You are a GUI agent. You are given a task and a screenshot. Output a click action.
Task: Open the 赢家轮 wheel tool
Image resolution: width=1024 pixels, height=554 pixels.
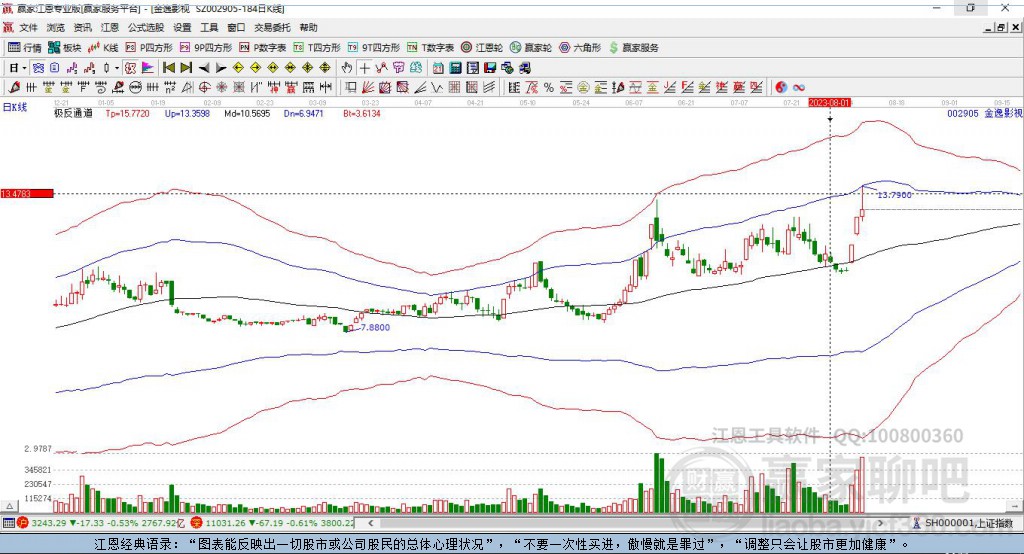point(531,48)
